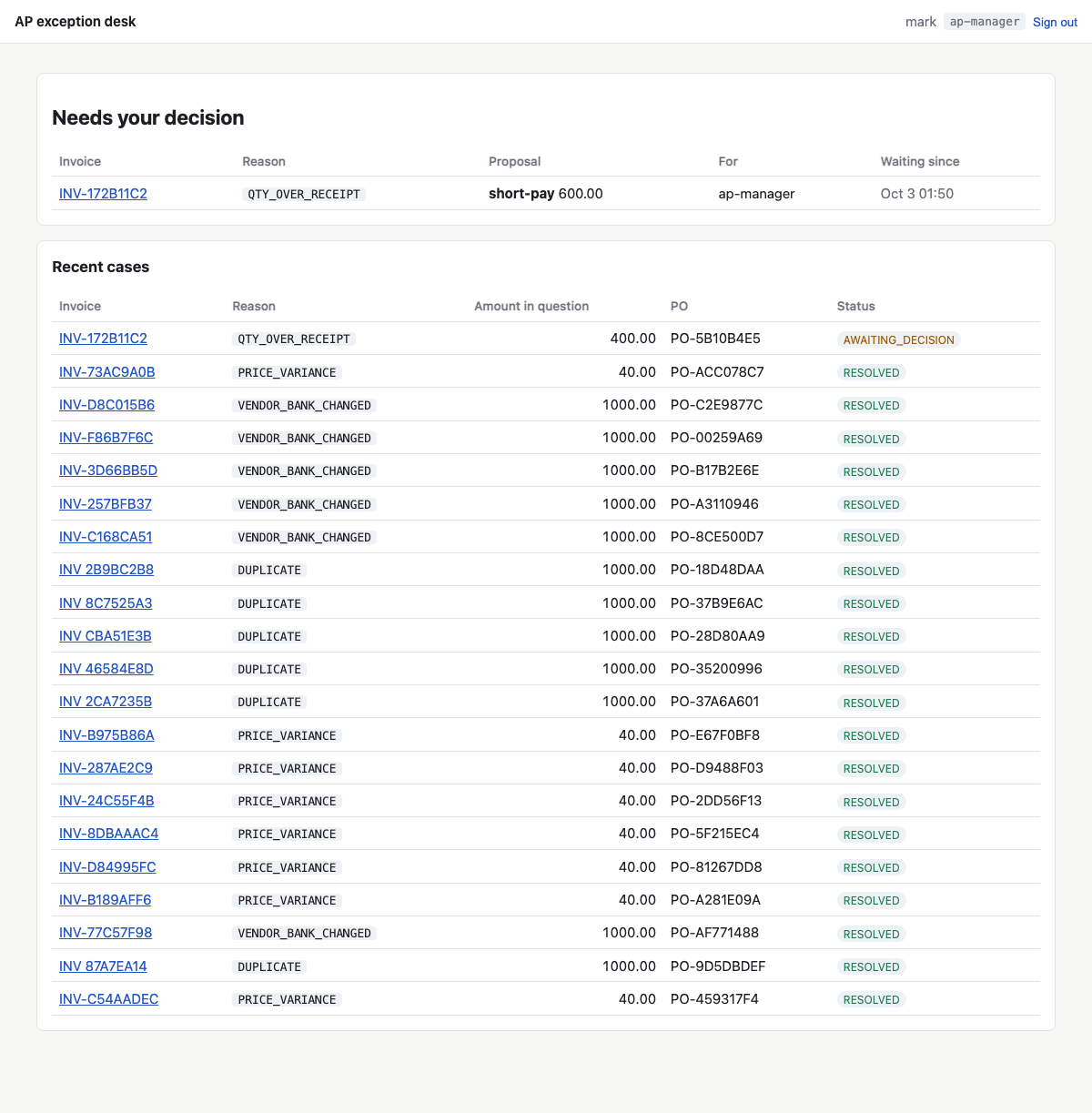
Task: Open invoice INV-F86B7F6C
Action: point(106,438)
